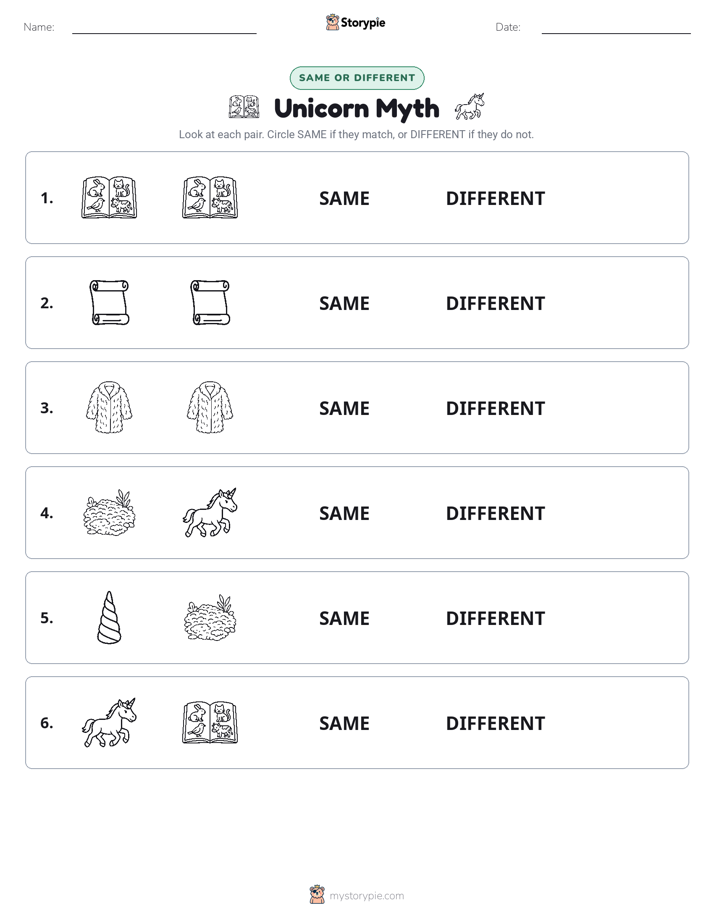Screen dimensions: 714x924
Task: Click the unicorn horn picture in row 5
Action: point(109,617)
